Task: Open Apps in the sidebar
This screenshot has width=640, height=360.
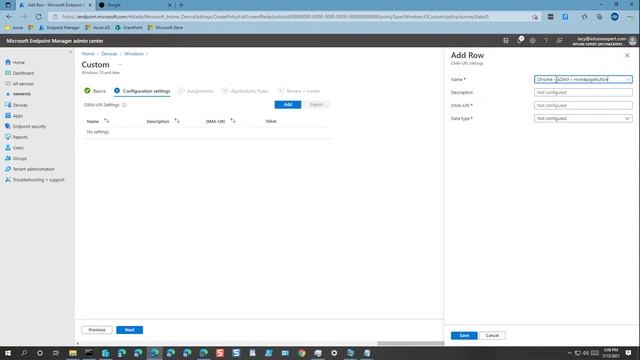Action: point(14,116)
